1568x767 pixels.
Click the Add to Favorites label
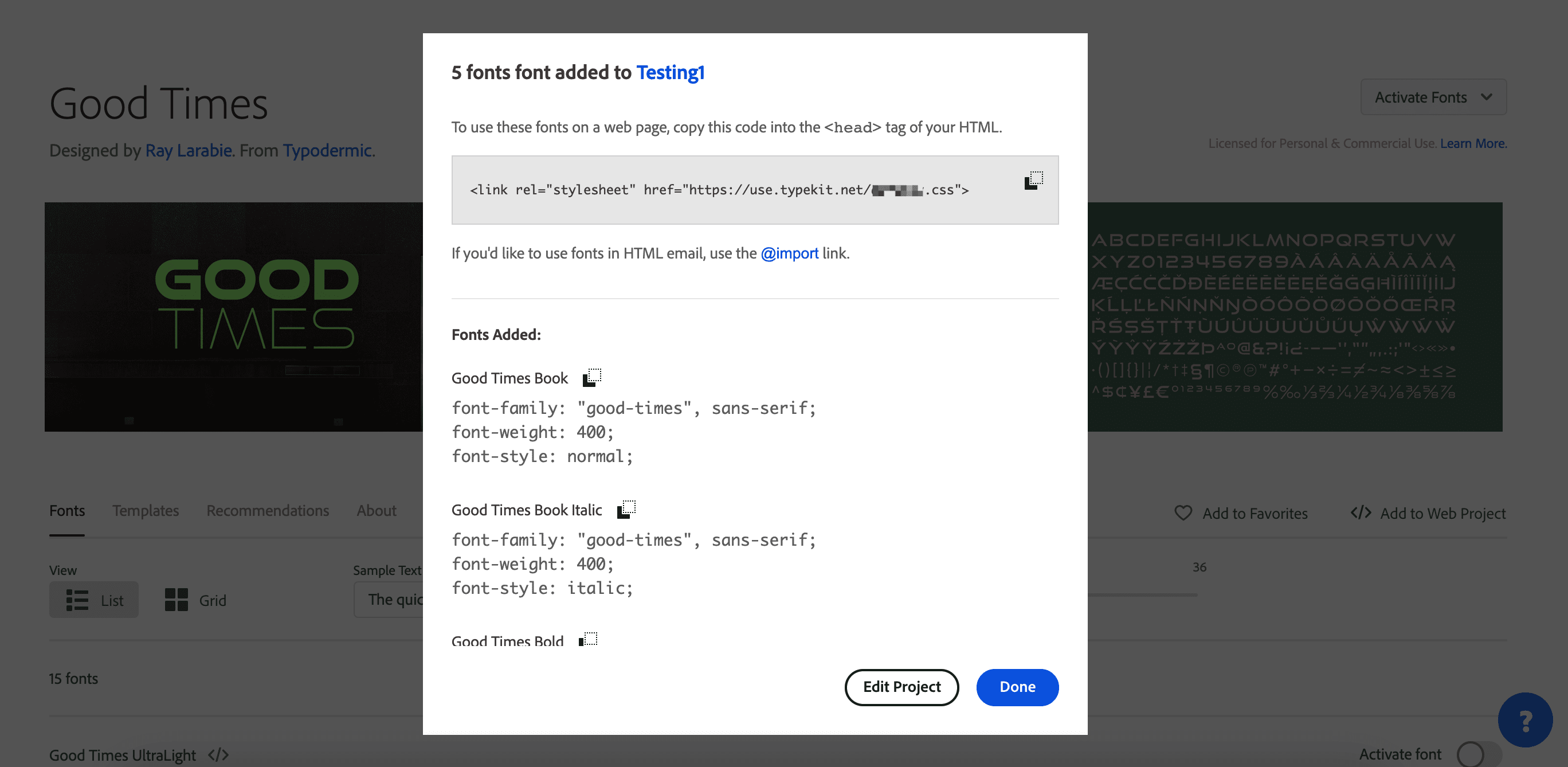pyautogui.click(x=1255, y=513)
